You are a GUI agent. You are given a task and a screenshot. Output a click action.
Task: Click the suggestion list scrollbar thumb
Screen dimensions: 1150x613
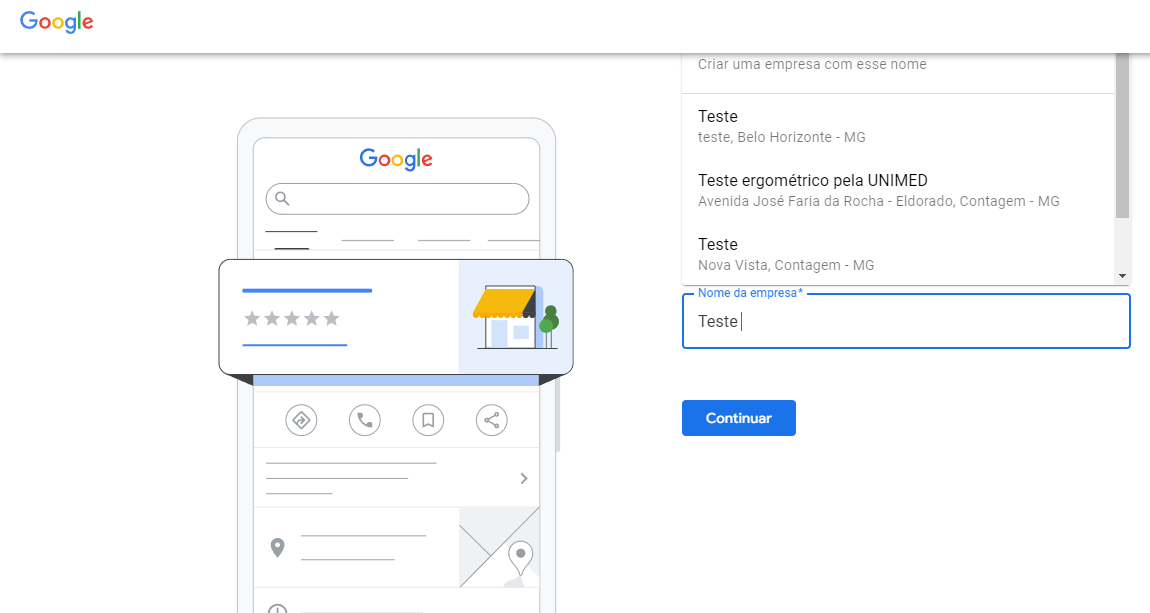1122,136
